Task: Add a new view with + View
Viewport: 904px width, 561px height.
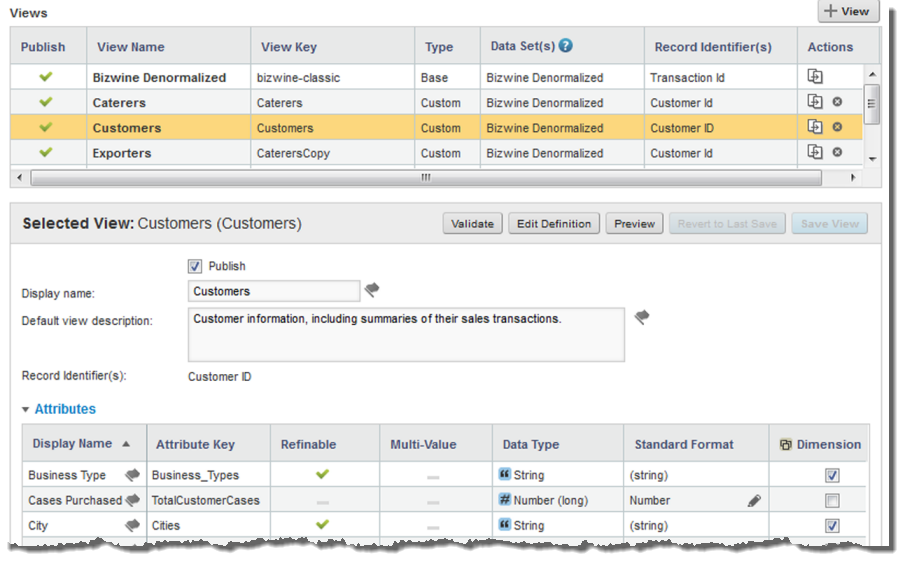Action: pos(848,11)
